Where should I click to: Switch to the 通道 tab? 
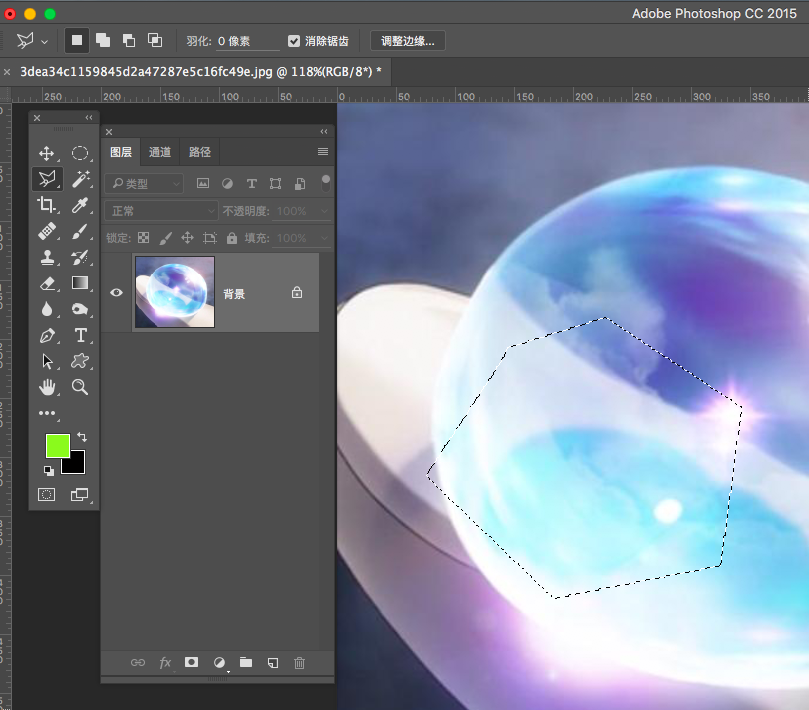coord(160,152)
